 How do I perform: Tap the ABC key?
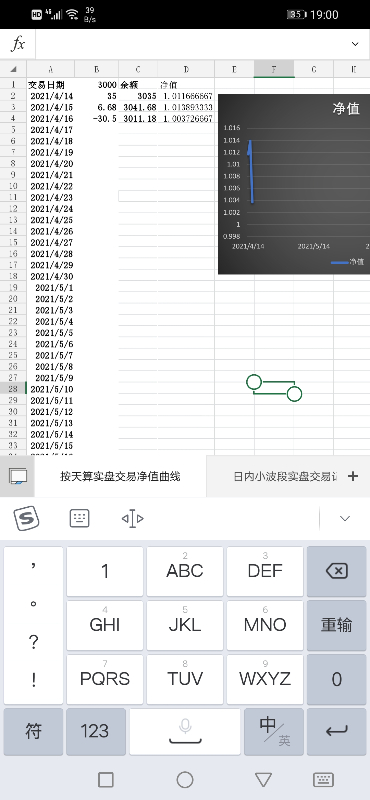tap(185, 571)
